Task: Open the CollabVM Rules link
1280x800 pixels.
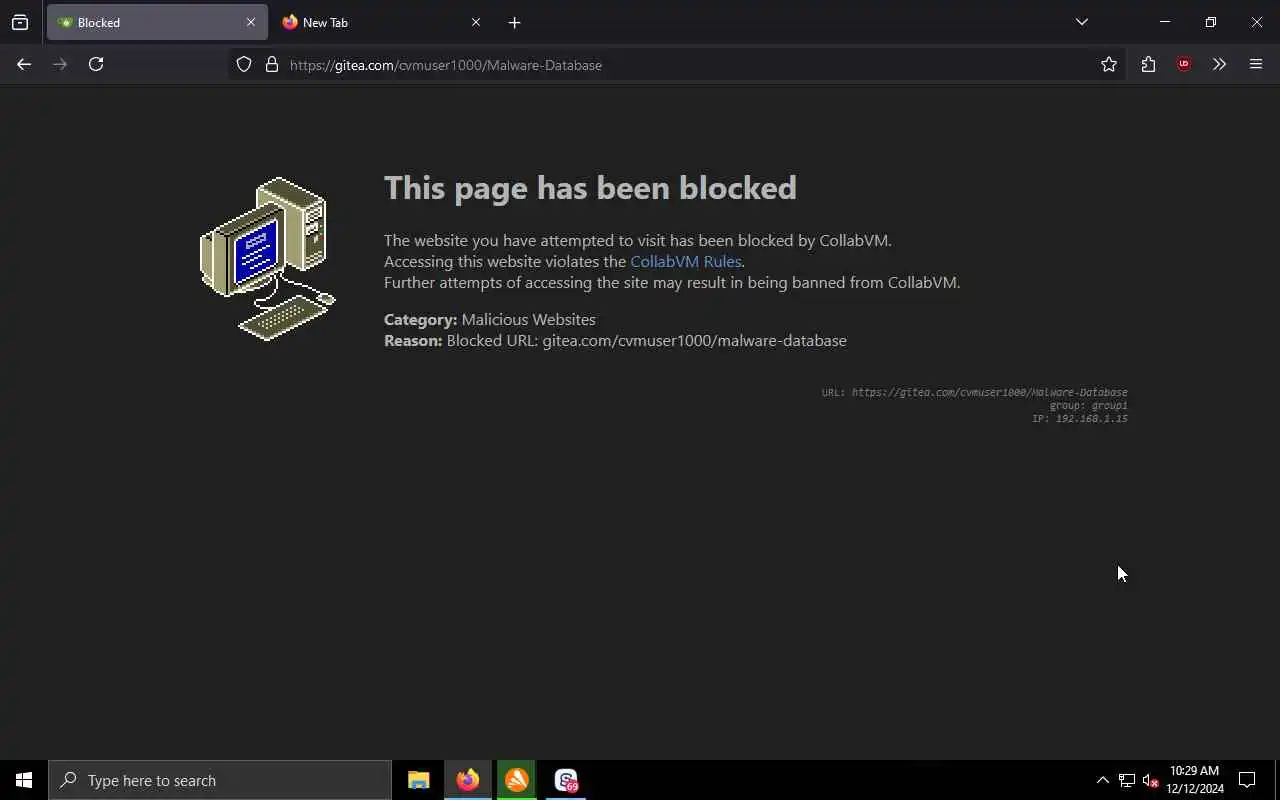Action: 685,261
